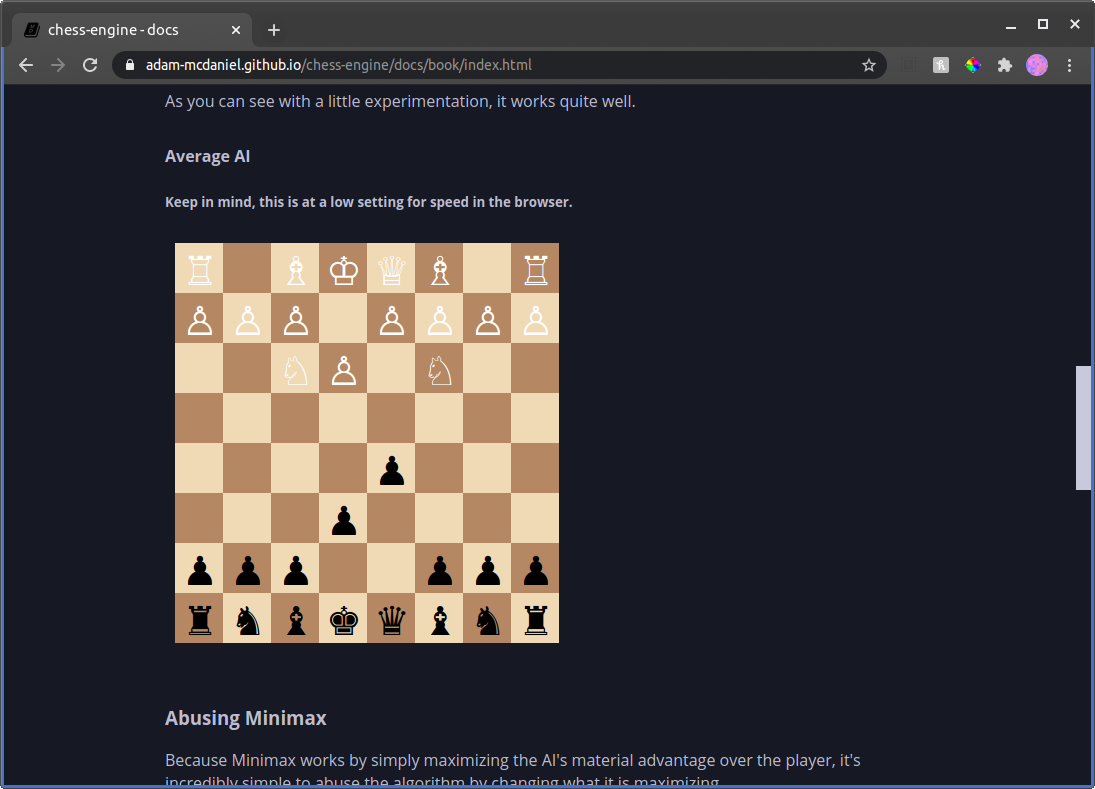Bookmark this page with the star icon
The height and width of the screenshot is (789, 1095).
[868, 65]
